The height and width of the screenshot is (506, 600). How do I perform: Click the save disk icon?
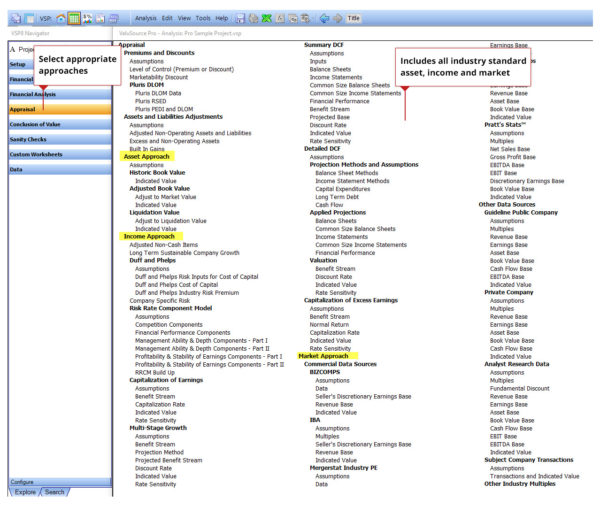(x=240, y=18)
